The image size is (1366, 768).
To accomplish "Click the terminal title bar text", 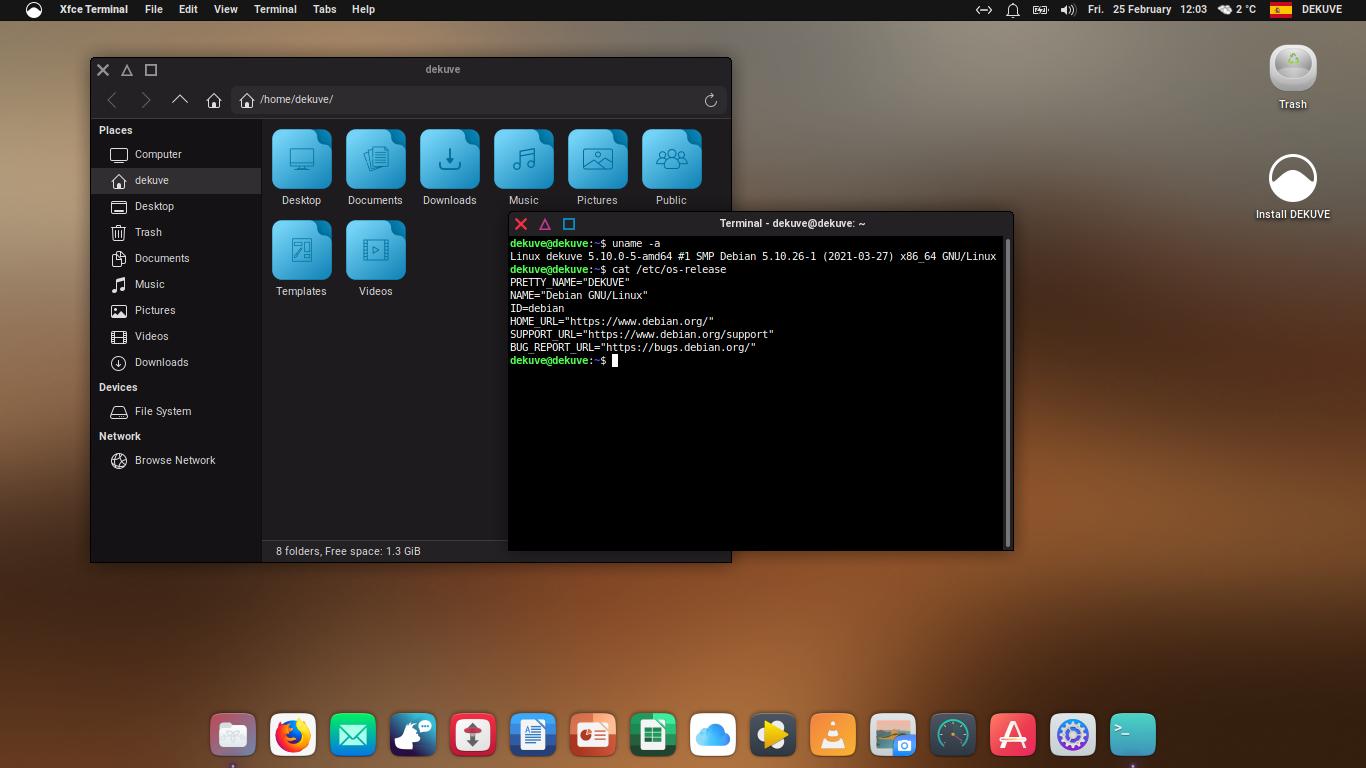I will coord(792,224).
